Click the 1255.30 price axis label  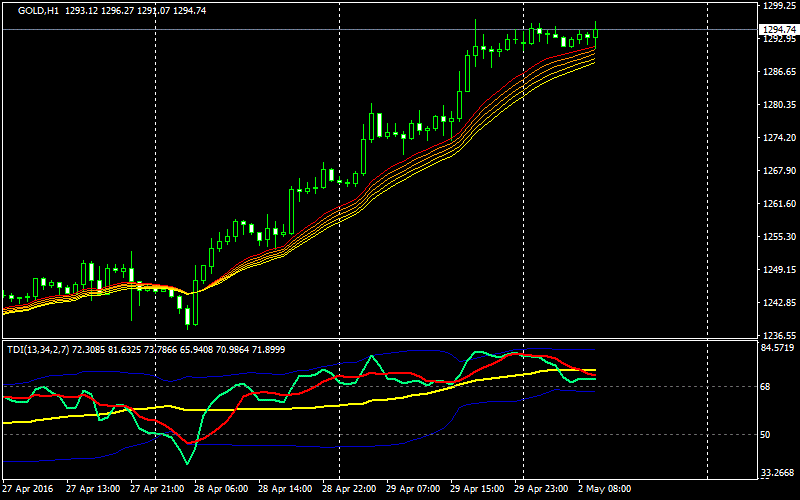(x=779, y=237)
